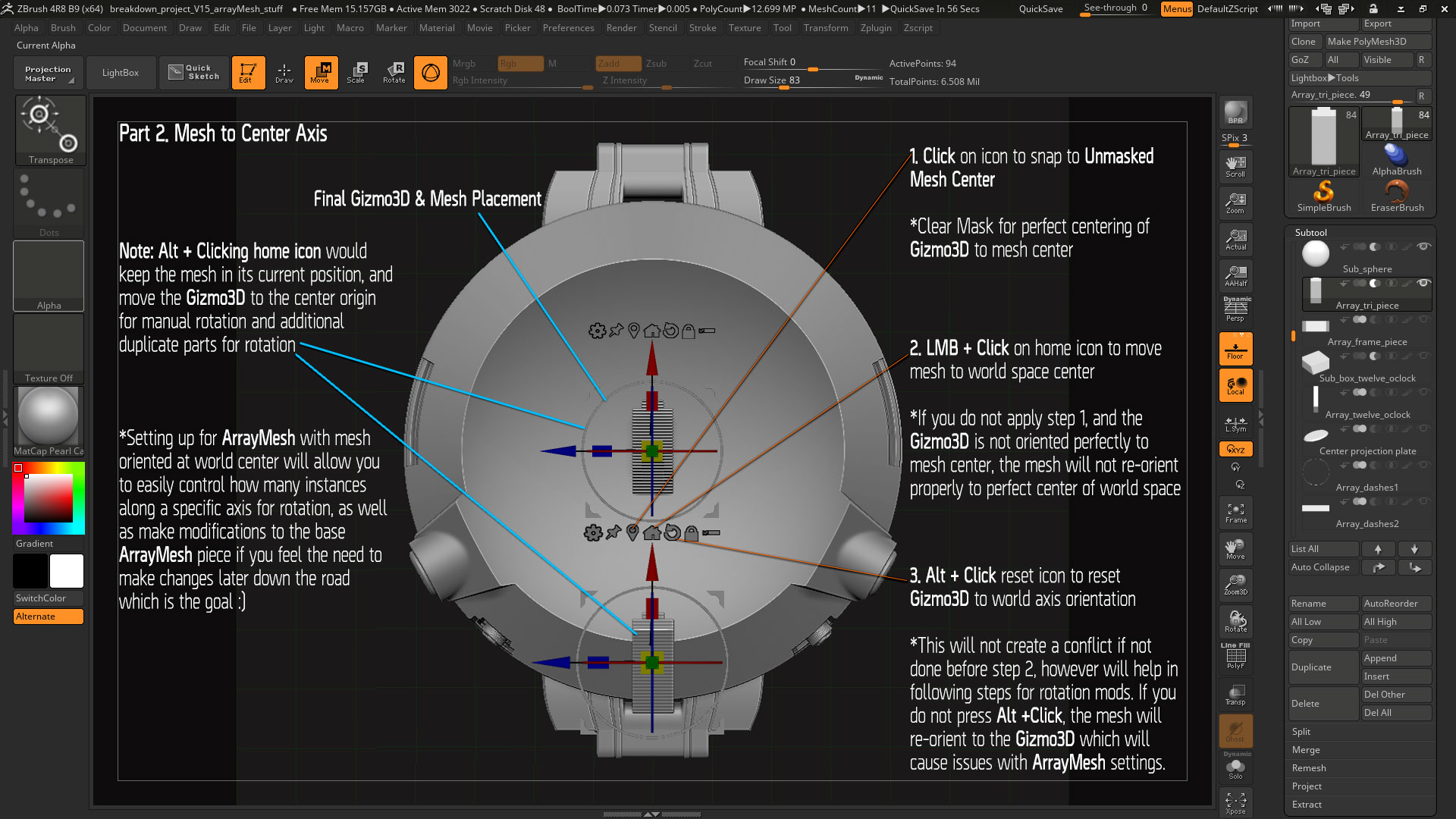The image size is (1456, 819).
Task: Open the Brush menu
Action: point(63,28)
